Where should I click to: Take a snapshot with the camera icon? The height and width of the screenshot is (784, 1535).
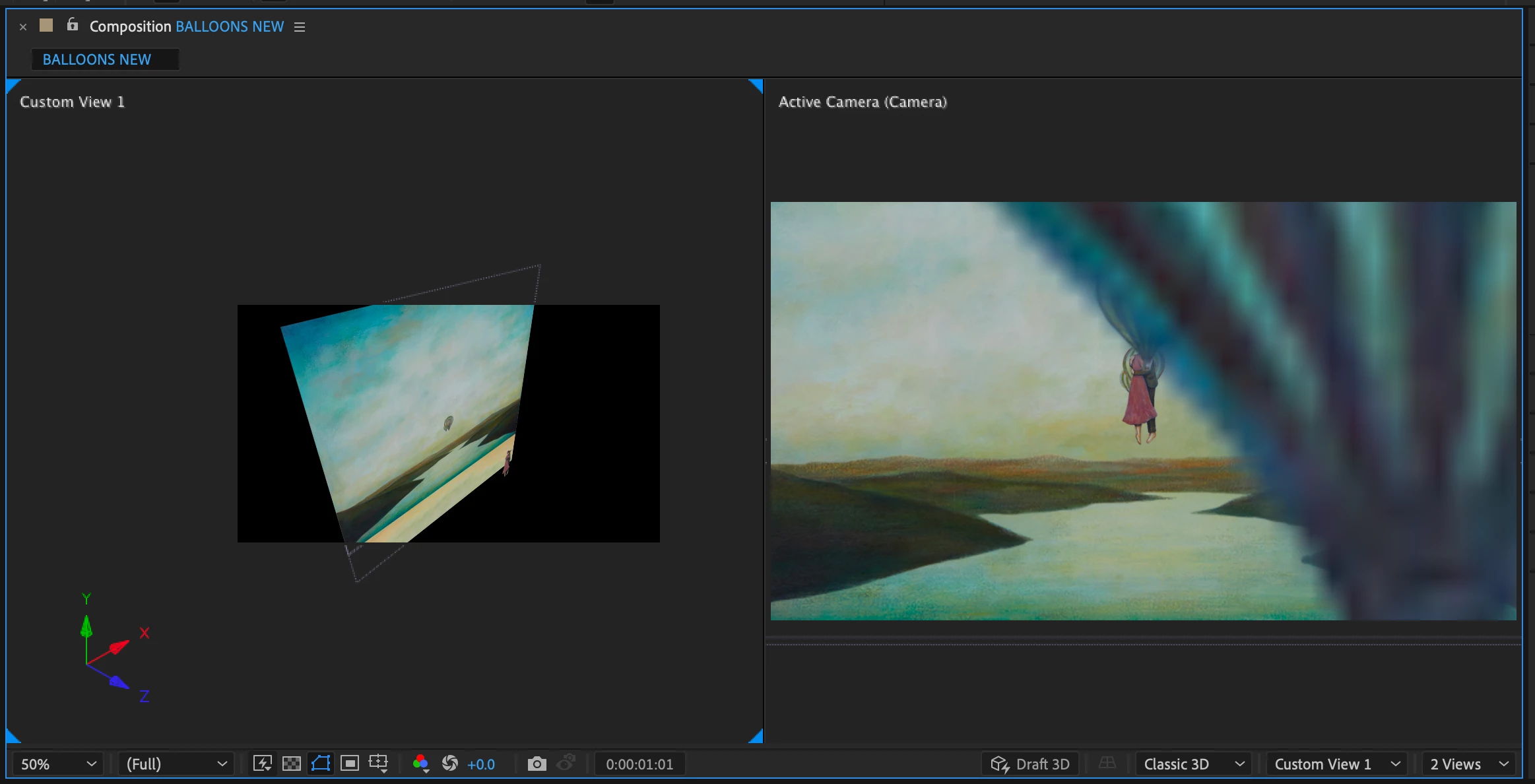(x=537, y=764)
